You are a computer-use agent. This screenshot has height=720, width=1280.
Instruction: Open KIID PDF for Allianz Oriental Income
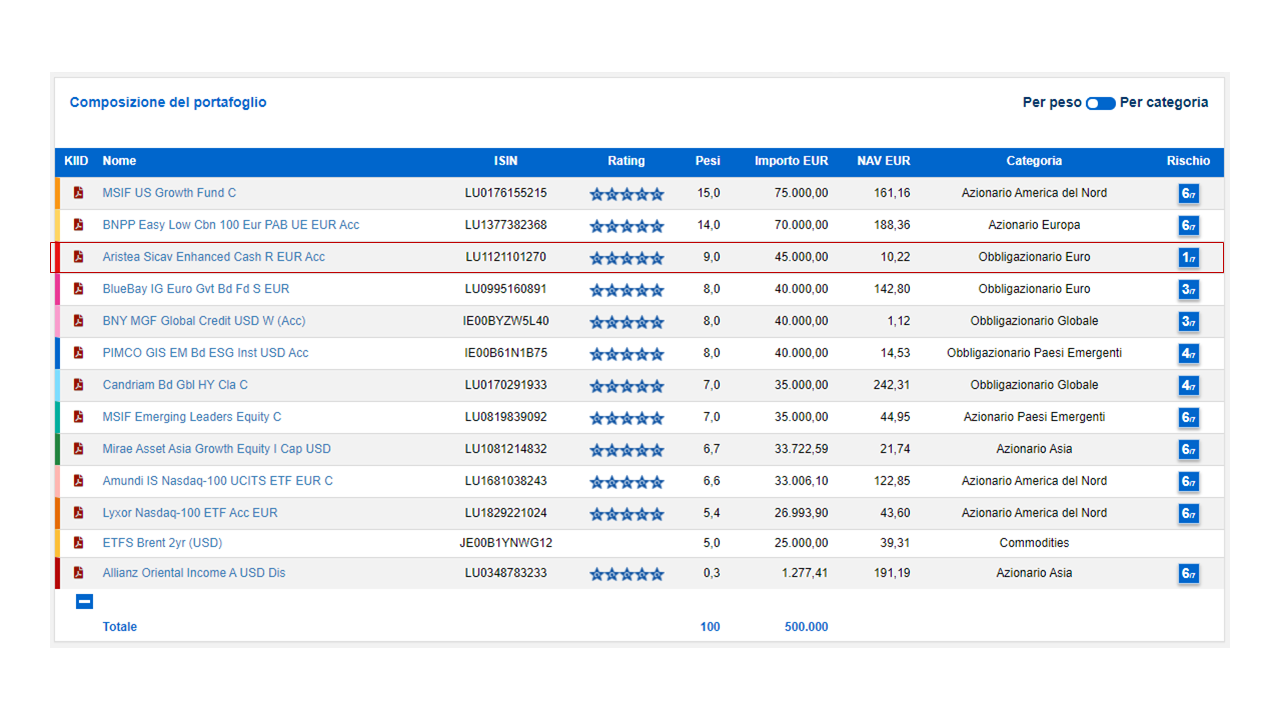(x=78, y=573)
